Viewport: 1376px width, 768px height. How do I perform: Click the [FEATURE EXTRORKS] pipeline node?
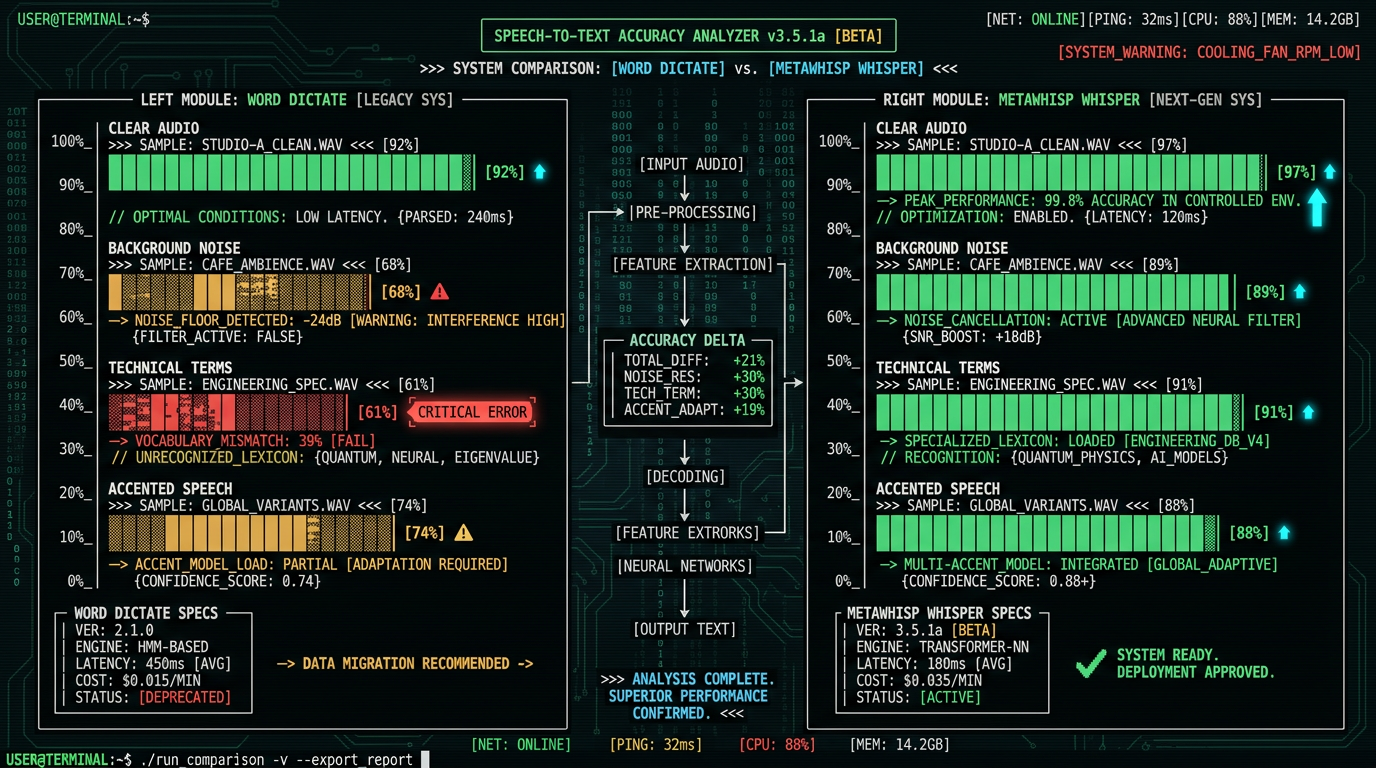point(688,533)
